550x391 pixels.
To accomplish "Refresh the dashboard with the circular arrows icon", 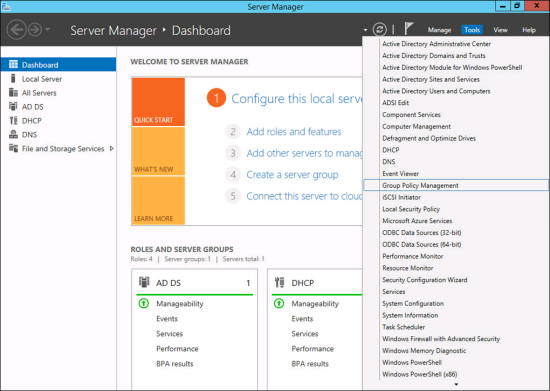I will point(380,29).
